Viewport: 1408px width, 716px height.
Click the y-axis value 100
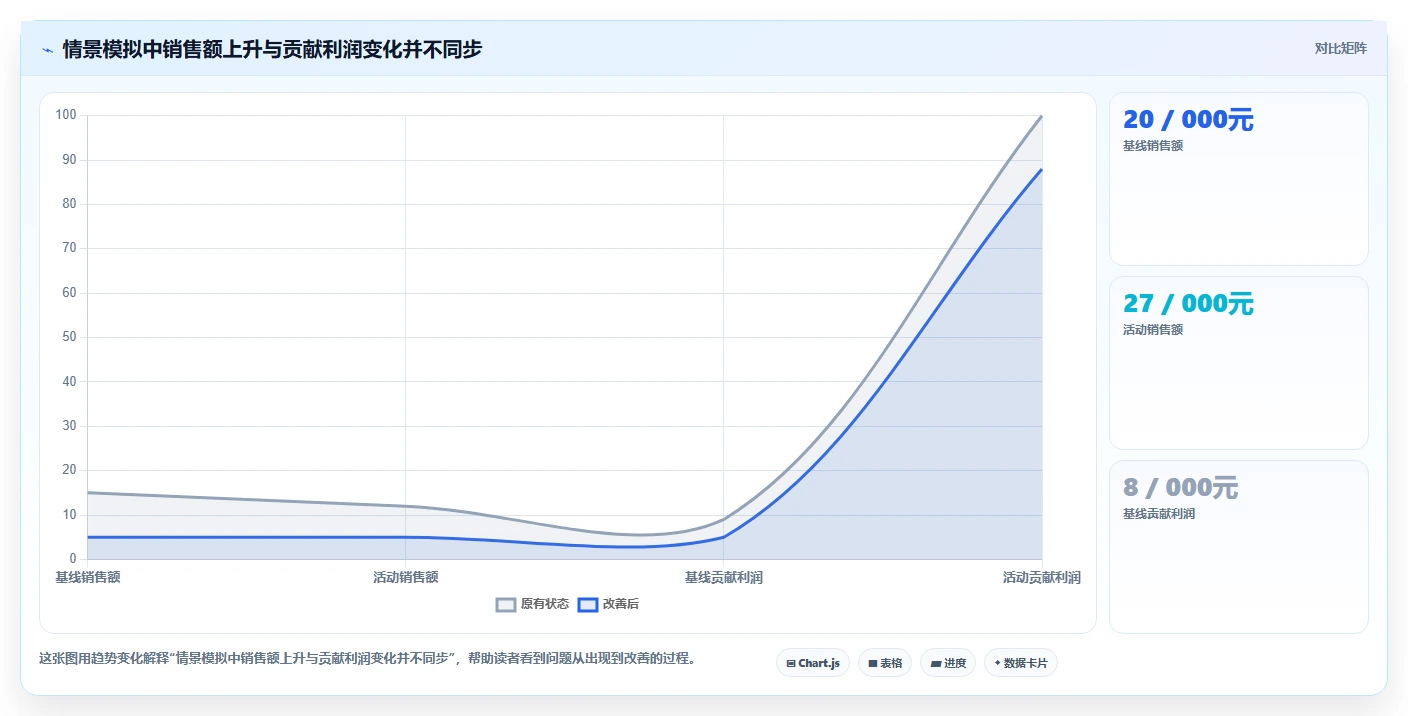coord(66,115)
